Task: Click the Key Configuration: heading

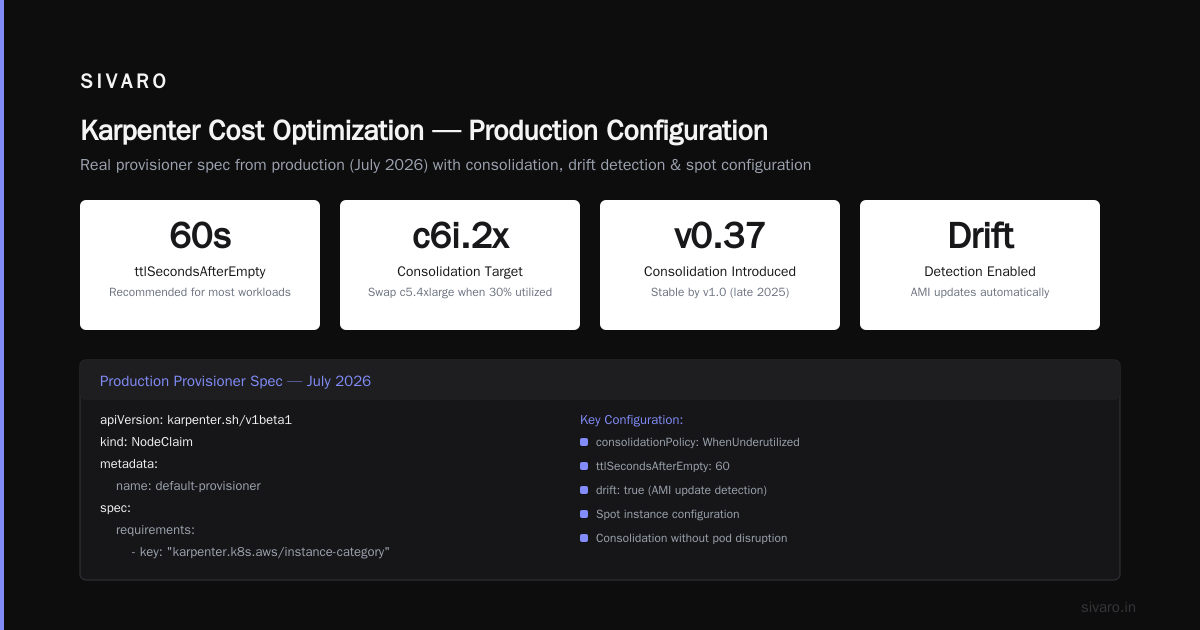Action: [632, 420]
